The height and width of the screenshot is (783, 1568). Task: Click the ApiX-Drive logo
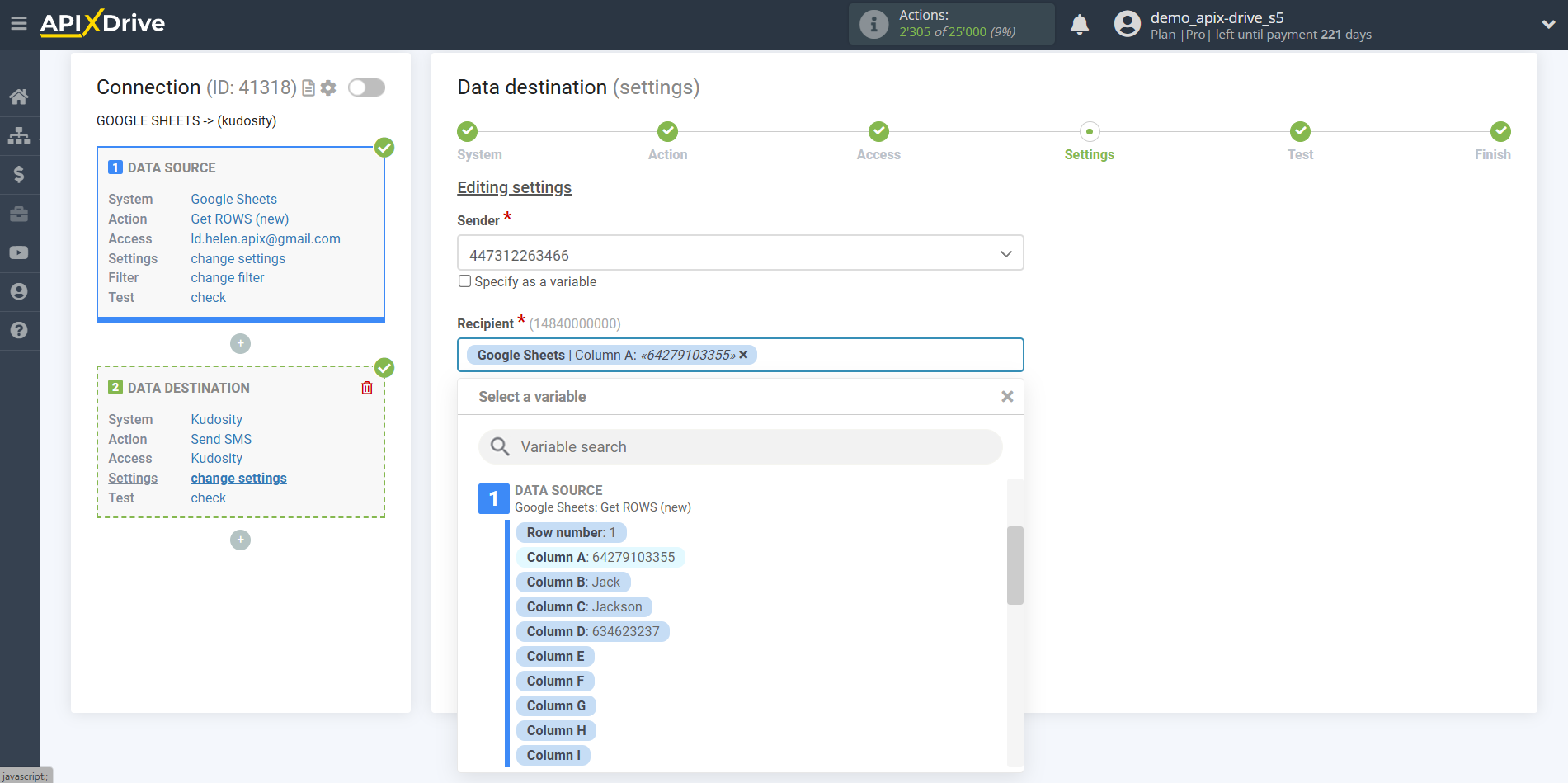102,23
